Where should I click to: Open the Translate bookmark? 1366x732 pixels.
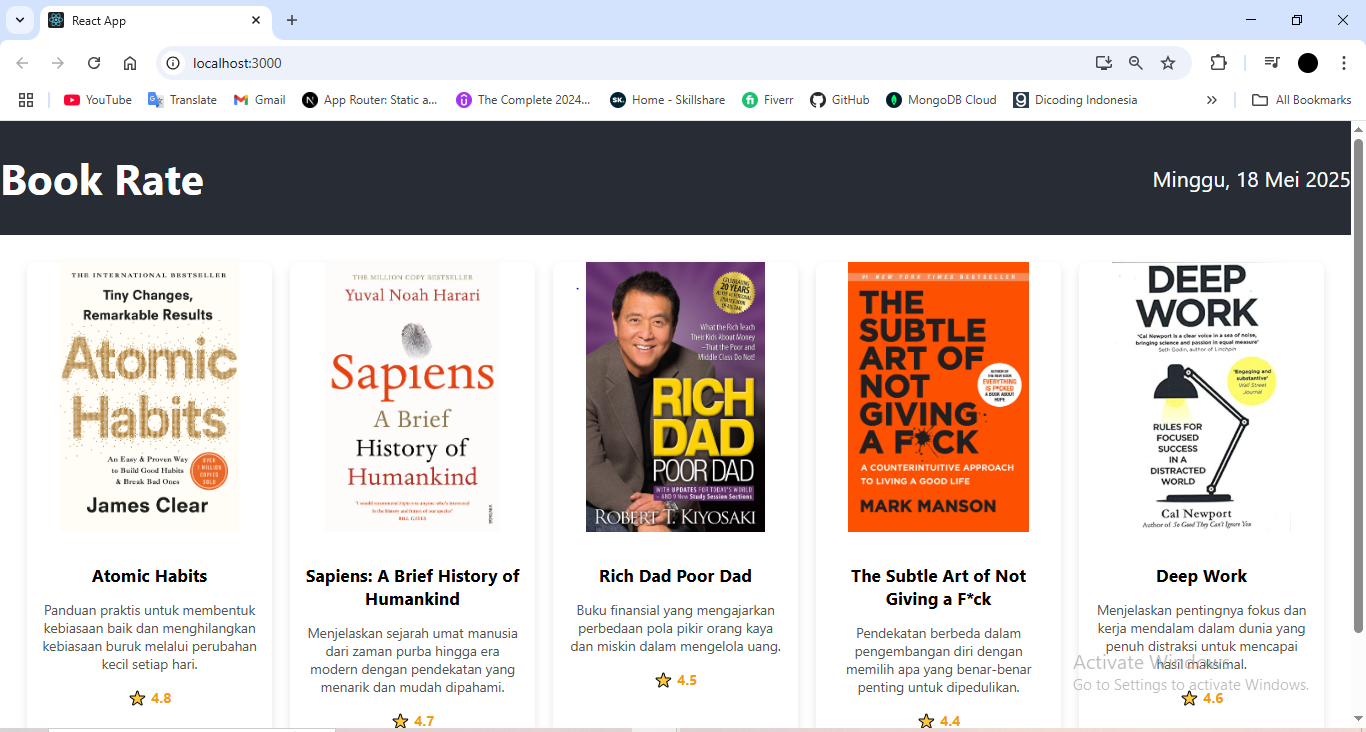click(x=182, y=100)
